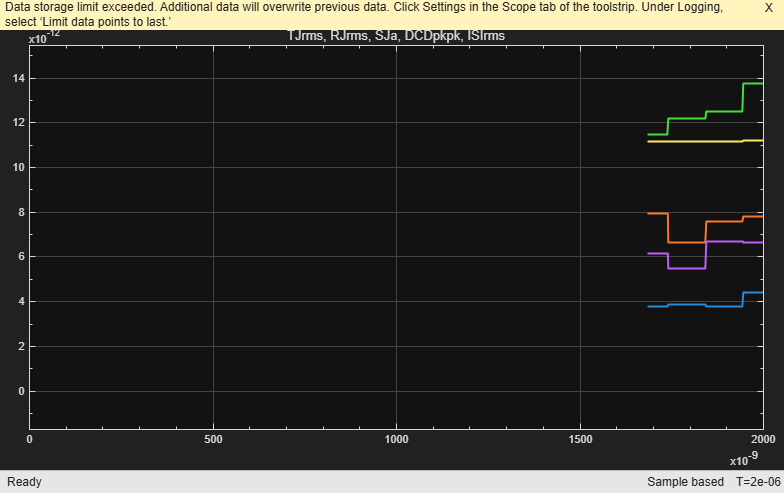Viewport: 784px width, 493px height.
Task: Click the y-axis tick label 10
Action: click(x=18, y=168)
